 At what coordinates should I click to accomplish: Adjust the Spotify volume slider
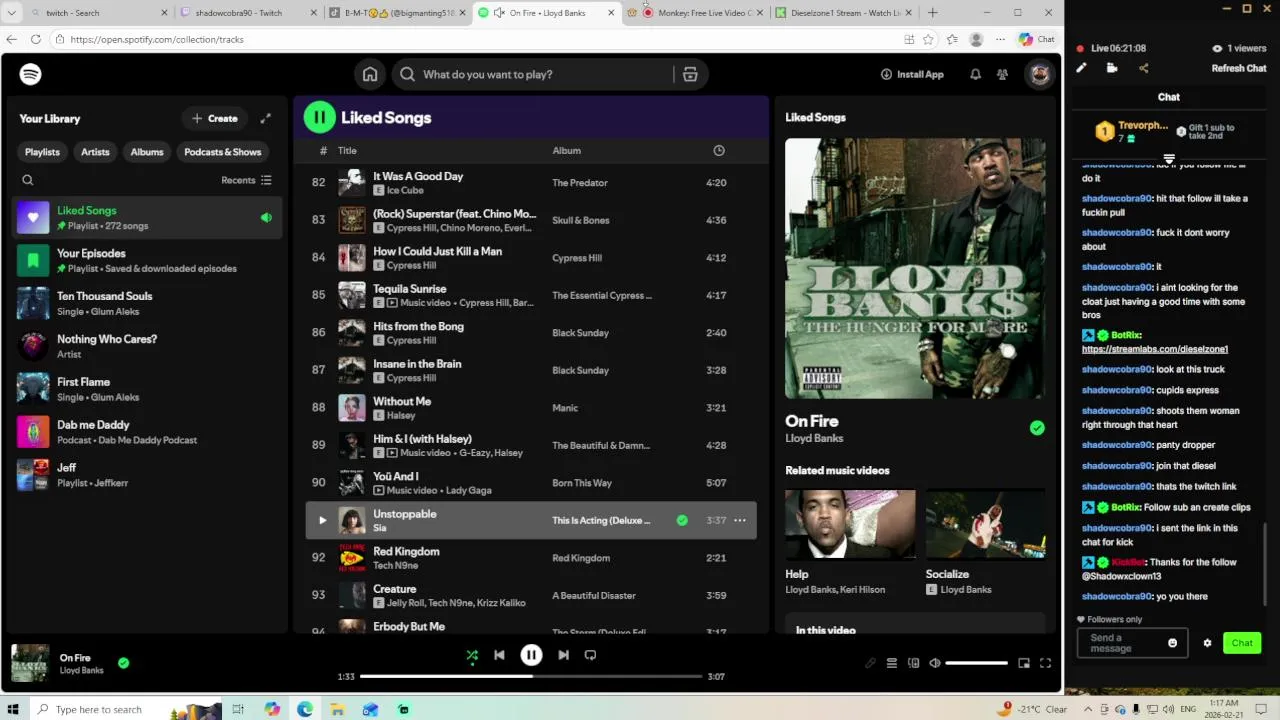(976, 663)
